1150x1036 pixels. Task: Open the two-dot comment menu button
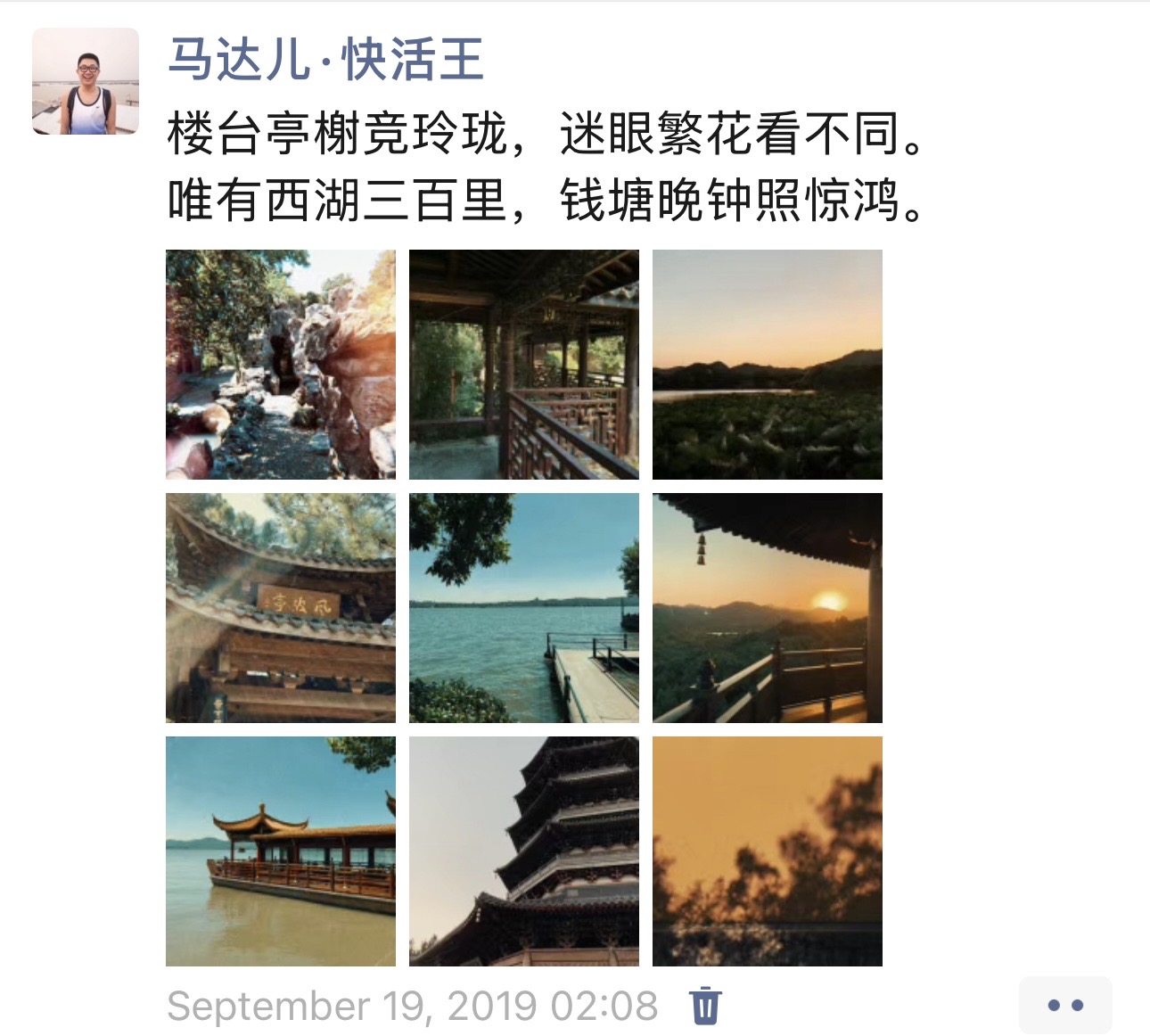(1065, 1006)
